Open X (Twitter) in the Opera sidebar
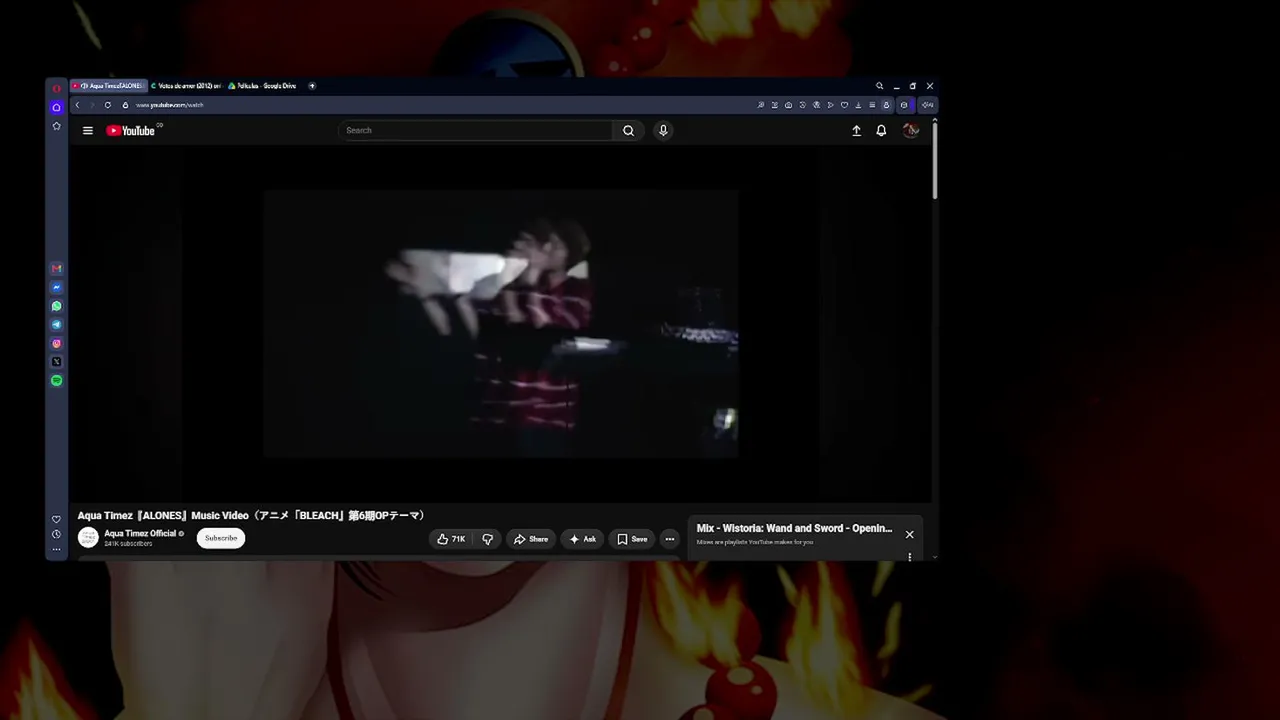Image resolution: width=1280 pixels, height=720 pixels. point(56,362)
